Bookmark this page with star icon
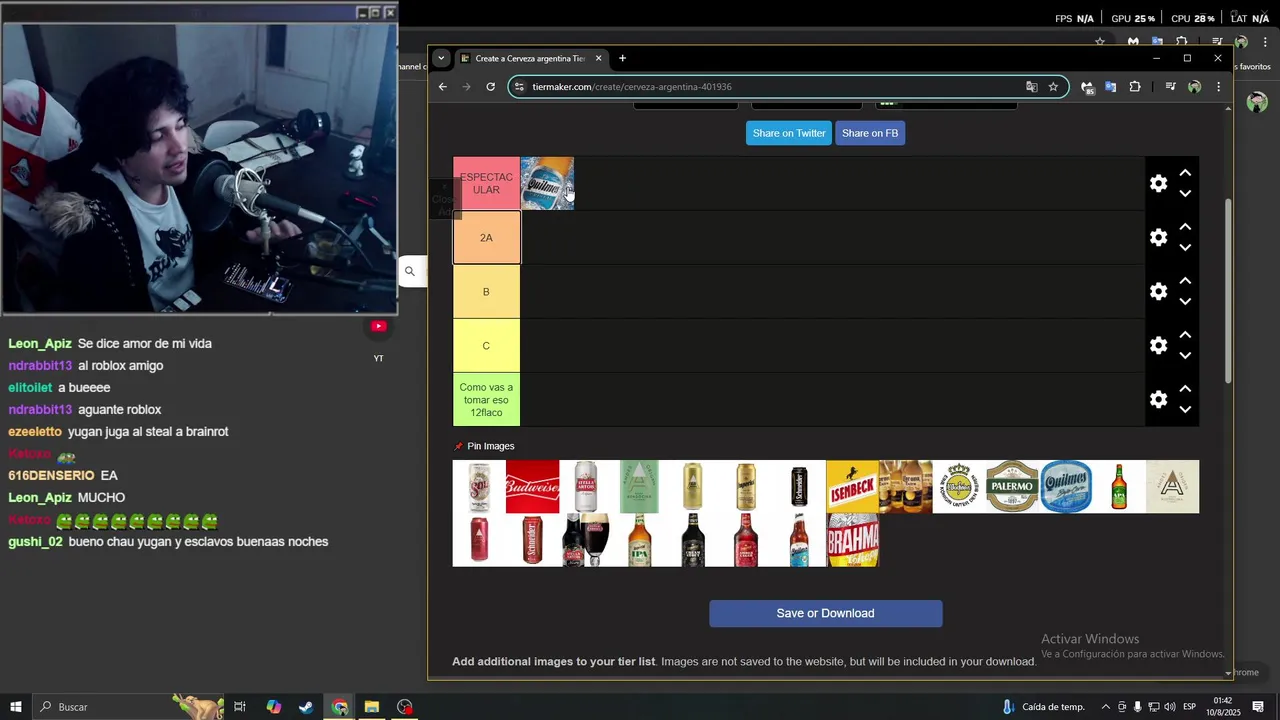 pos(1053,87)
